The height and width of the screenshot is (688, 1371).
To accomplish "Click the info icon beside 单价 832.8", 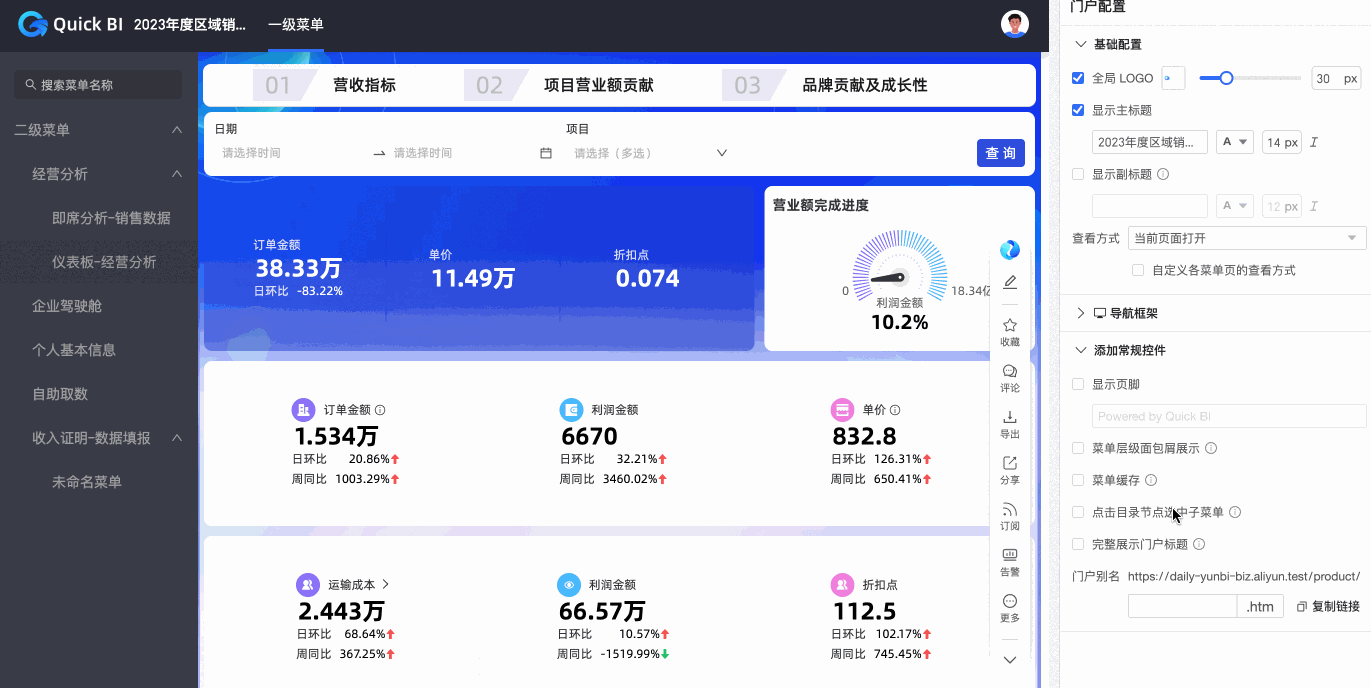I will click(x=895, y=410).
